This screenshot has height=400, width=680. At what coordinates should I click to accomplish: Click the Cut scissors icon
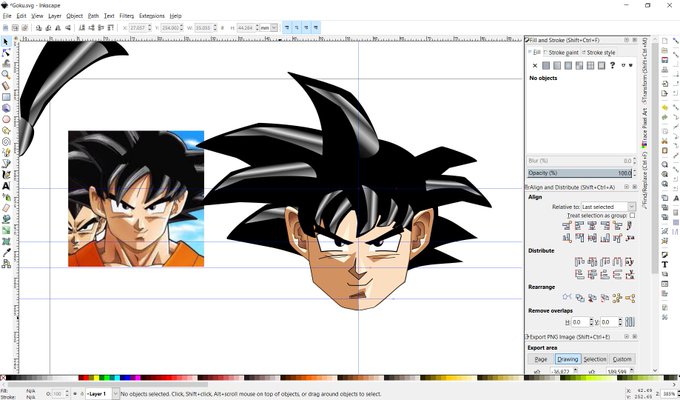pos(664,141)
